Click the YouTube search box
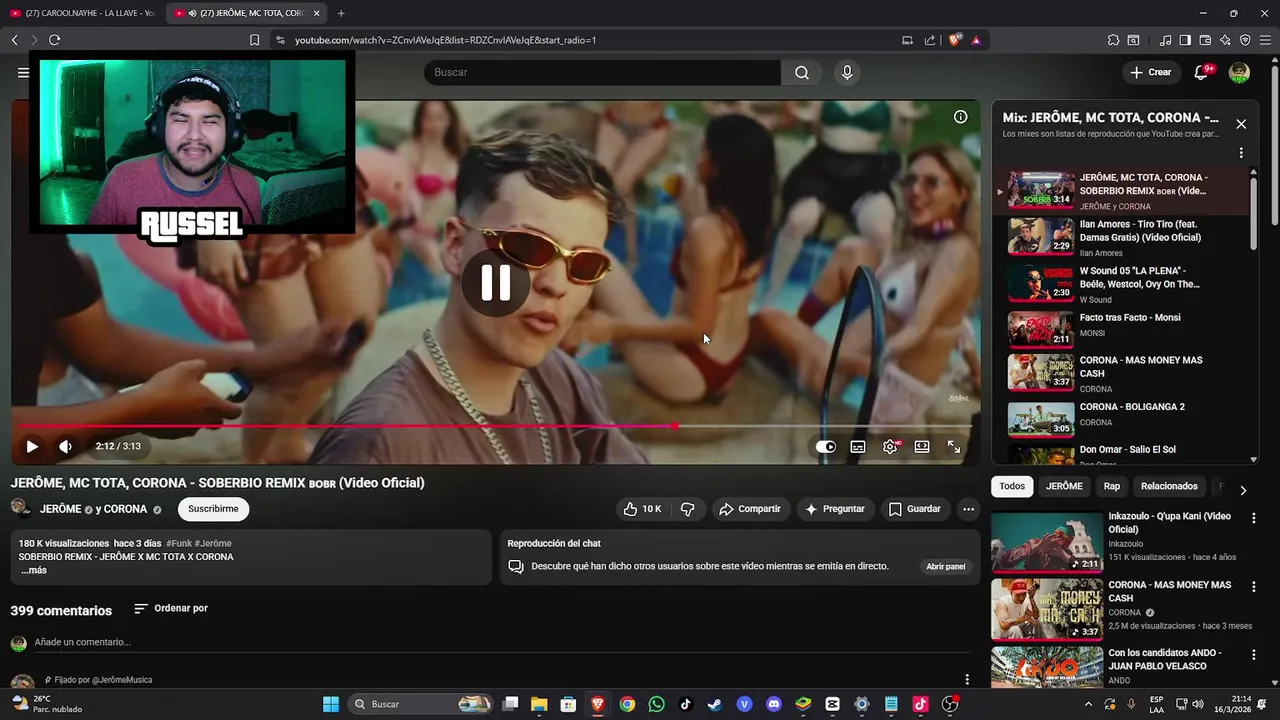 [602, 72]
